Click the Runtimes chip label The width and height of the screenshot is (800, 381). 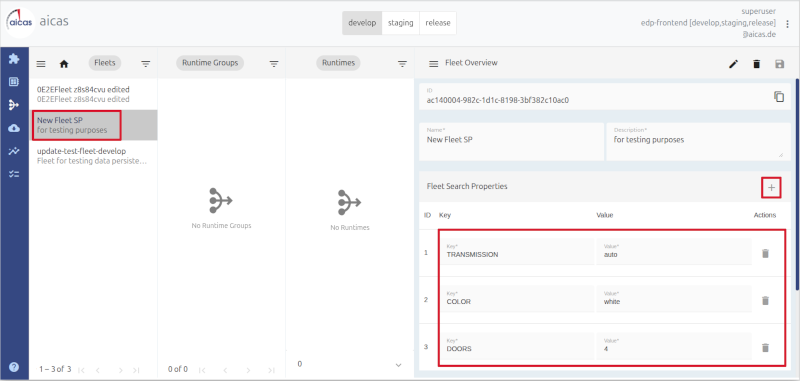338,63
